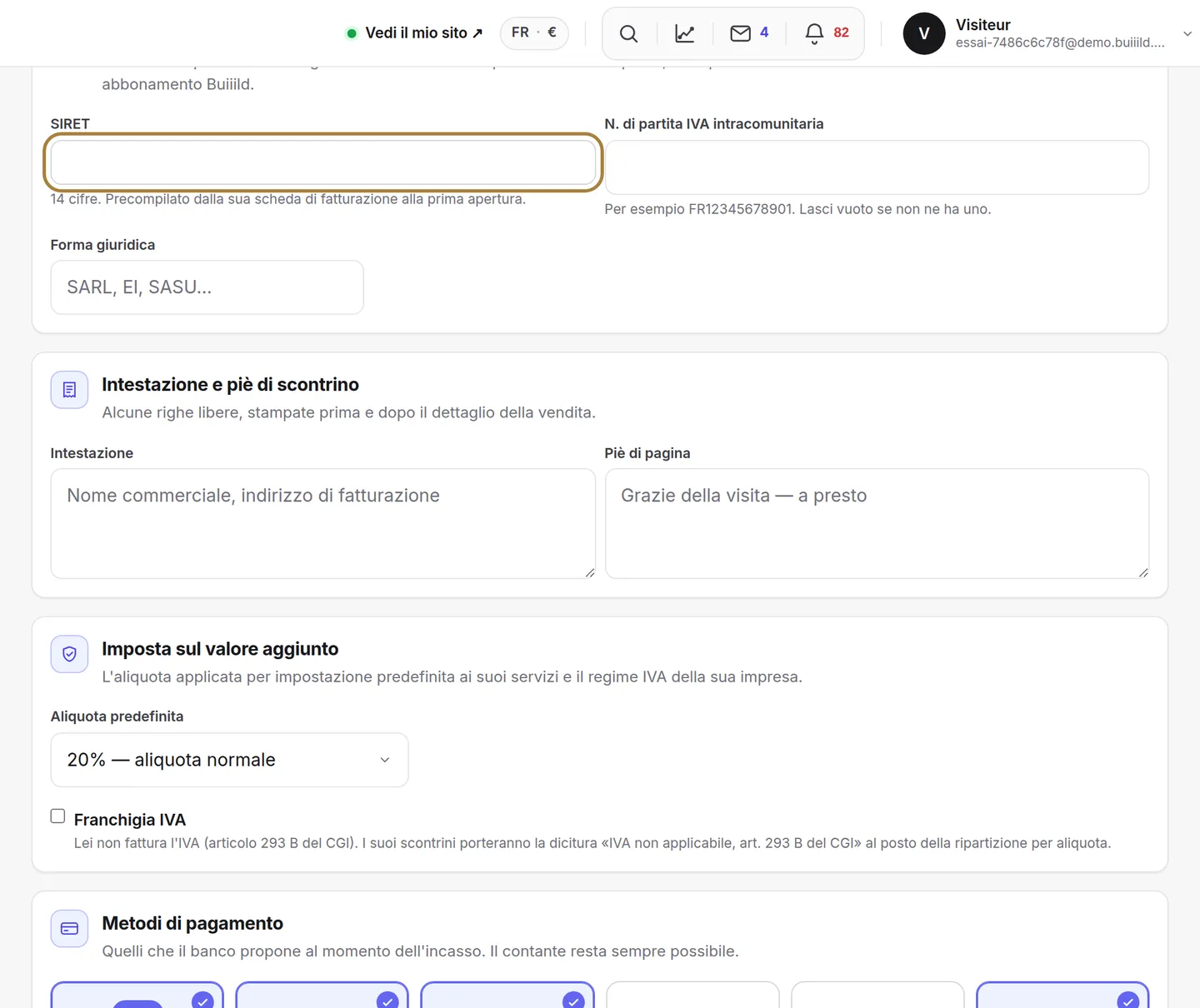Click the Visiteur account name

(982, 25)
